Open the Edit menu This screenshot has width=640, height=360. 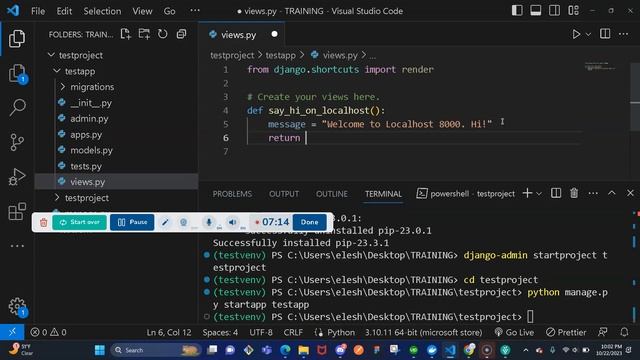click(x=64, y=11)
